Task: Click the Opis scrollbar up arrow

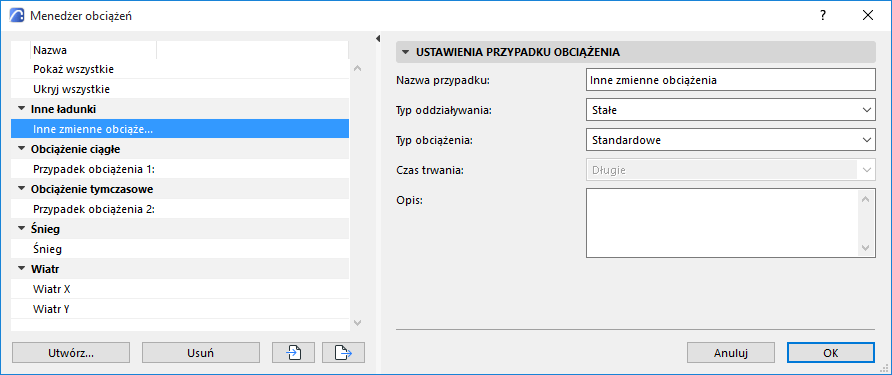Action: click(x=866, y=199)
